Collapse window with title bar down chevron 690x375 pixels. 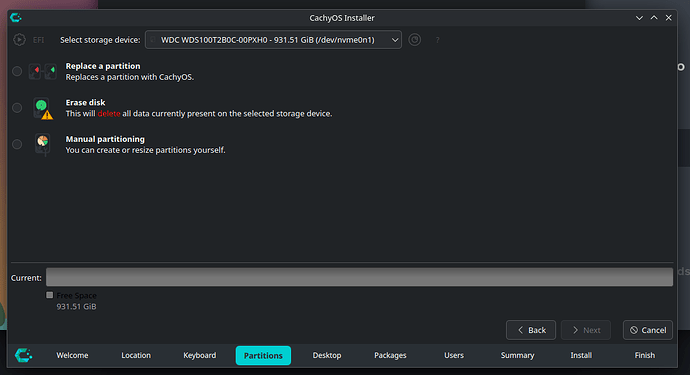639,18
